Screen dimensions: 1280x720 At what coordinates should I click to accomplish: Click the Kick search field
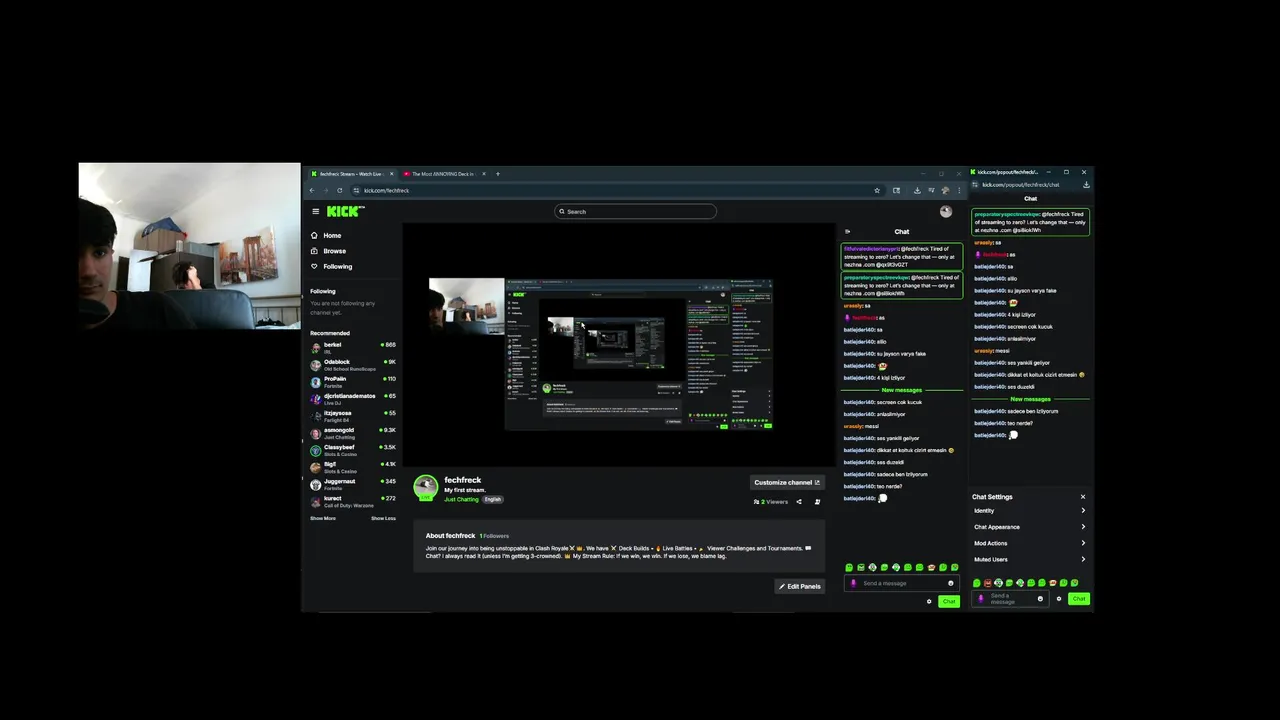[636, 211]
